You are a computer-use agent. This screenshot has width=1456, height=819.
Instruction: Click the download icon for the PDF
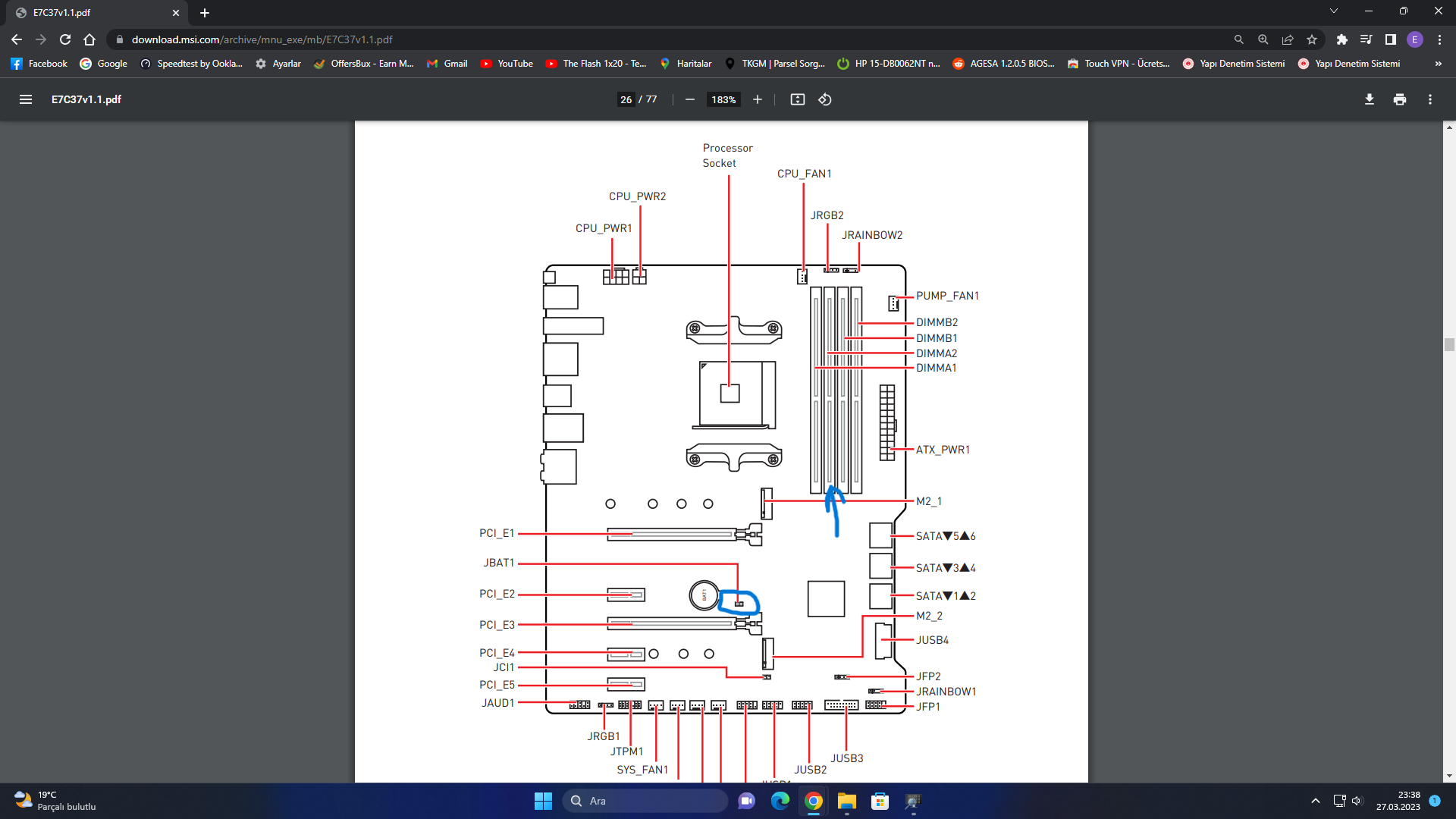(1369, 99)
